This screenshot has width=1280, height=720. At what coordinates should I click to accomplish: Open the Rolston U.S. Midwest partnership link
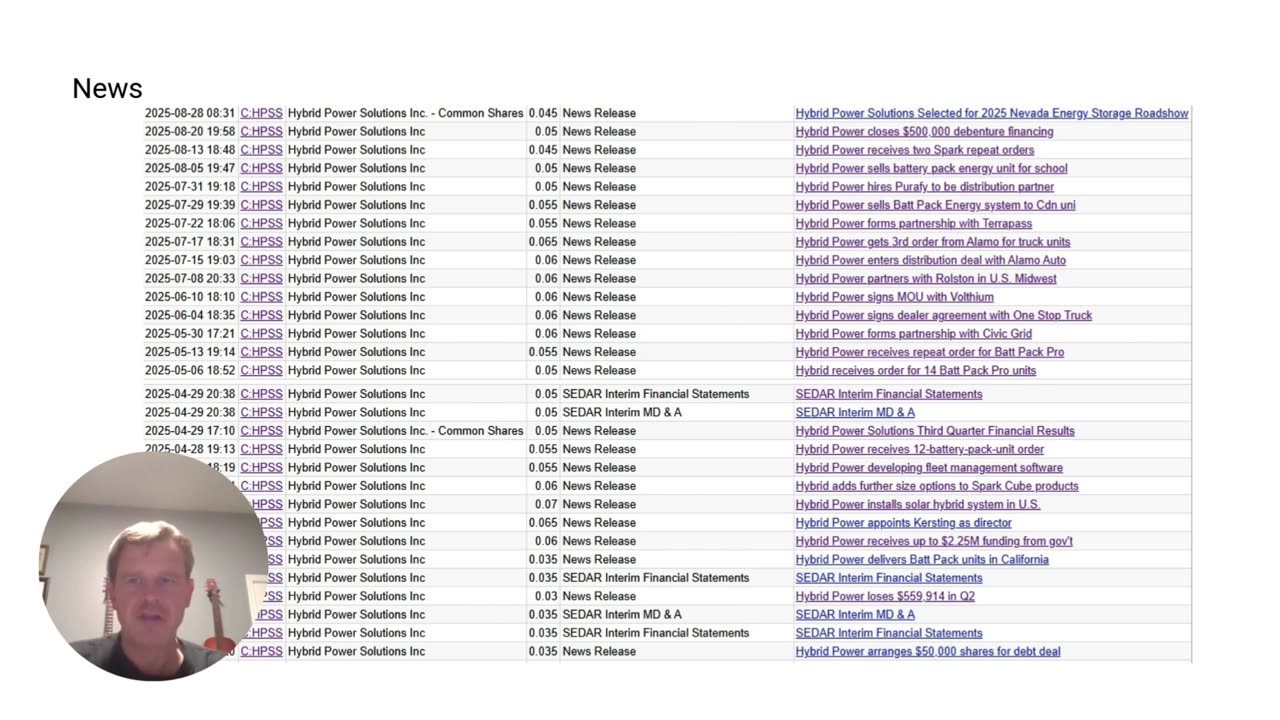tap(925, 278)
